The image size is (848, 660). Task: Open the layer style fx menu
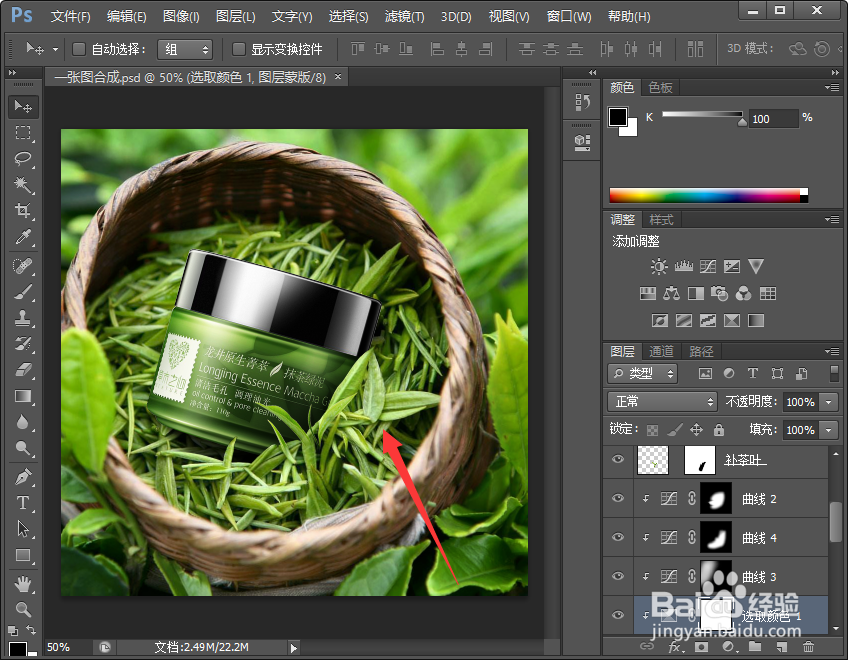(675, 646)
